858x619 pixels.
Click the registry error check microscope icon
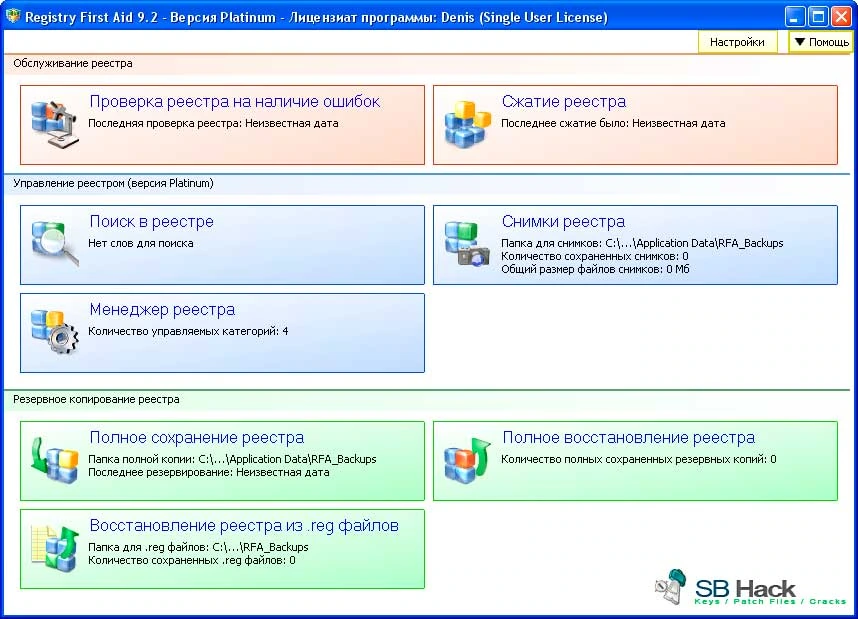[55, 125]
